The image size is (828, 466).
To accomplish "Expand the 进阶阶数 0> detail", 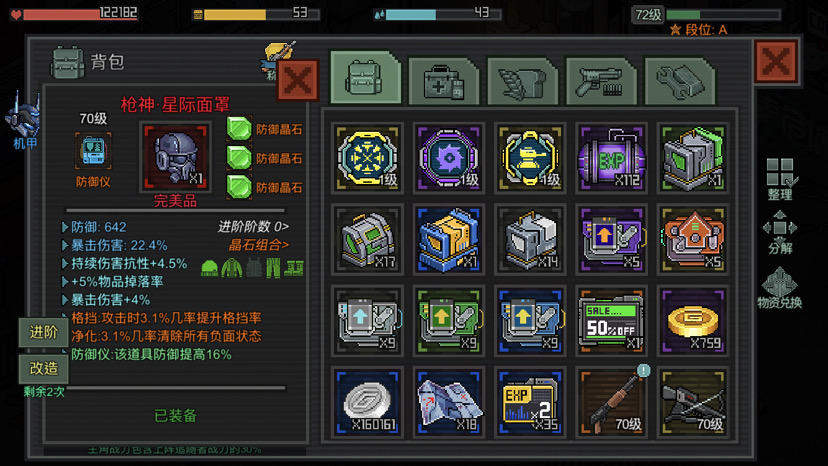I will pos(253,227).
